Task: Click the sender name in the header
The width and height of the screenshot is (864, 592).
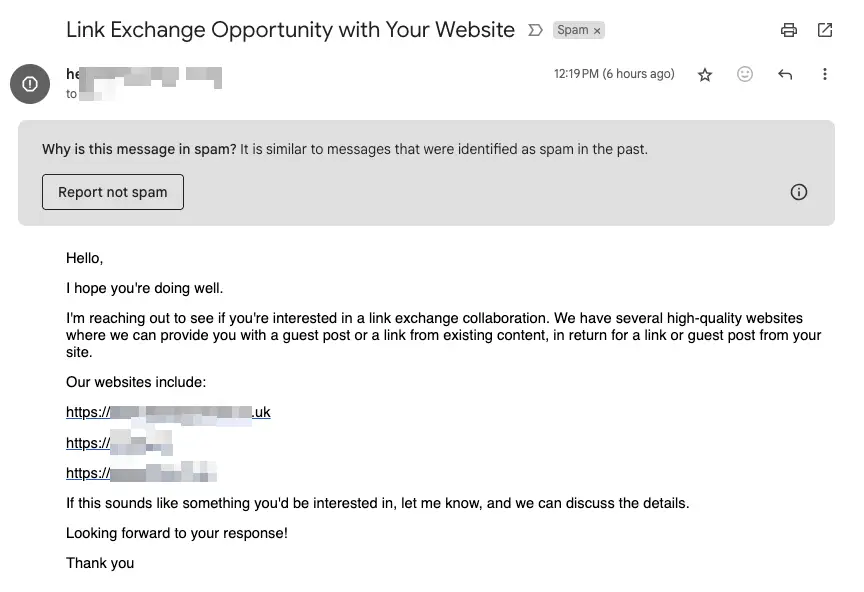Action: tap(144, 74)
